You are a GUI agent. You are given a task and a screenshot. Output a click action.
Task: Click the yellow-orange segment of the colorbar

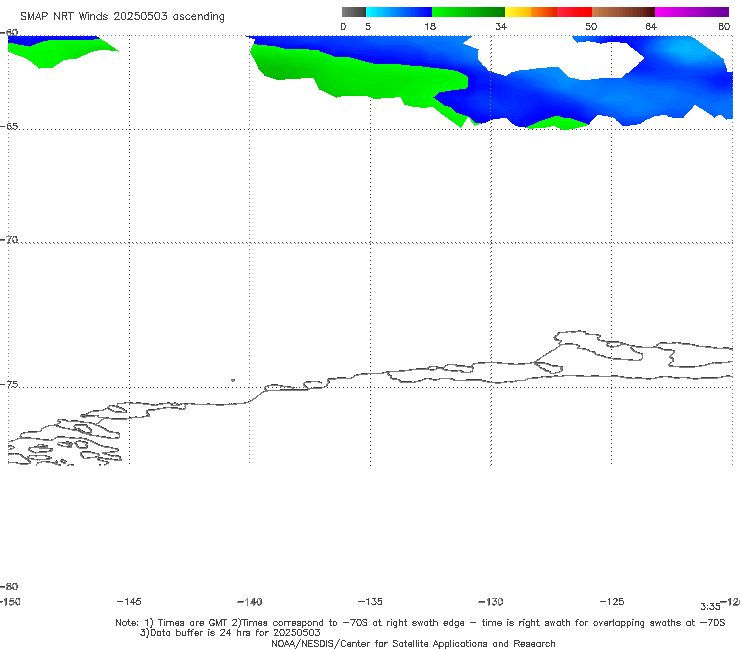point(531,12)
